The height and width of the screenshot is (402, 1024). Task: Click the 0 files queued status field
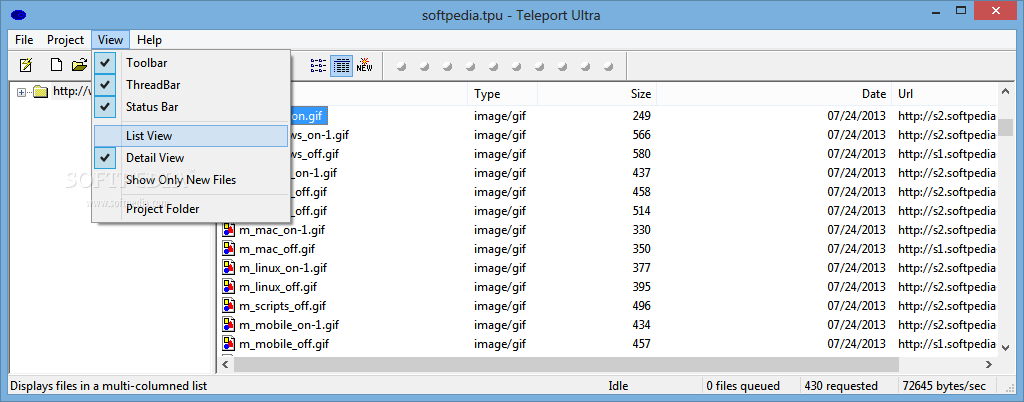[750, 386]
